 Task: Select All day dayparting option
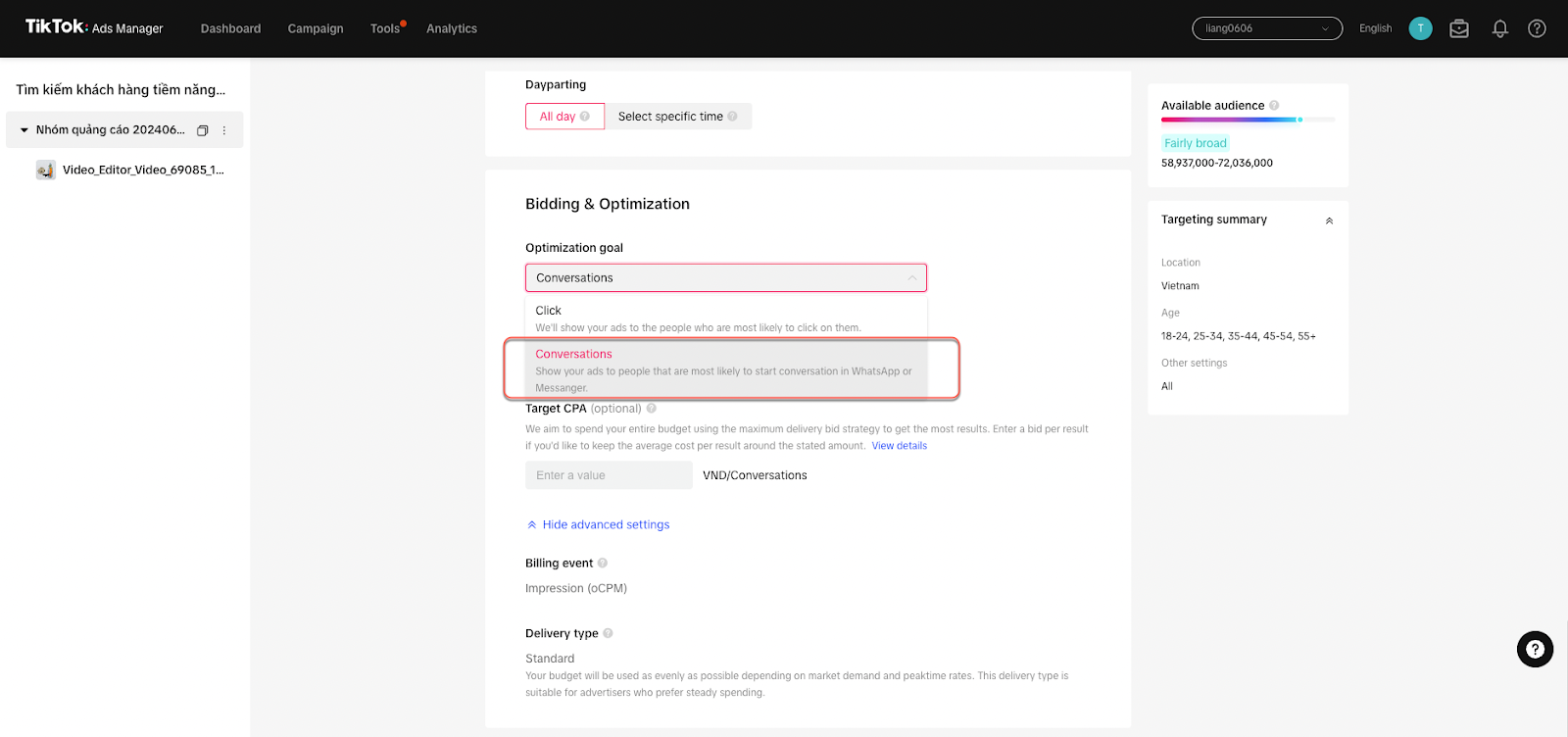(564, 117)
